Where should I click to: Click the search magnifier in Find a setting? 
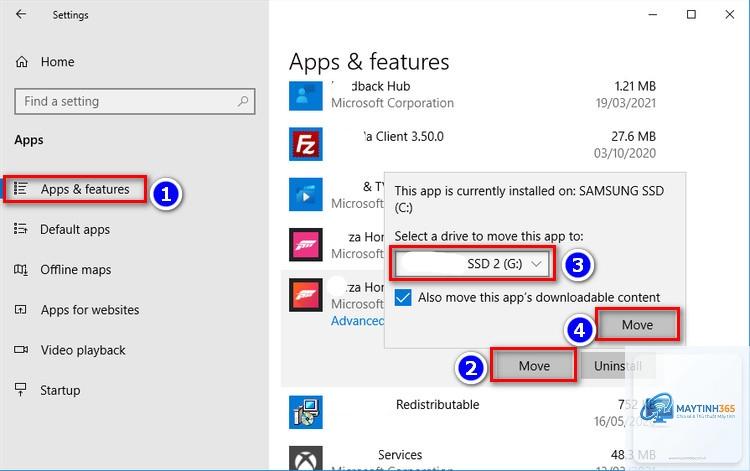243,101
